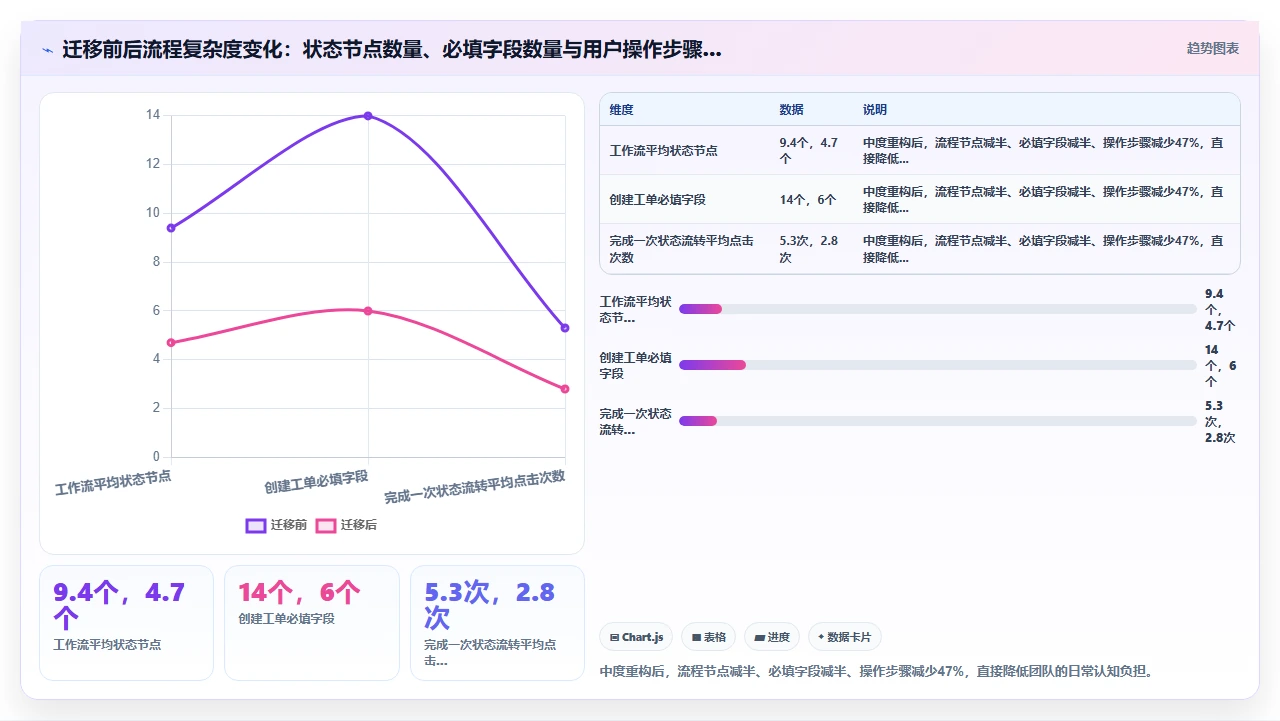Click the lightning icon beside the title
Screen dimensions: 1280x721
[47, 49]
